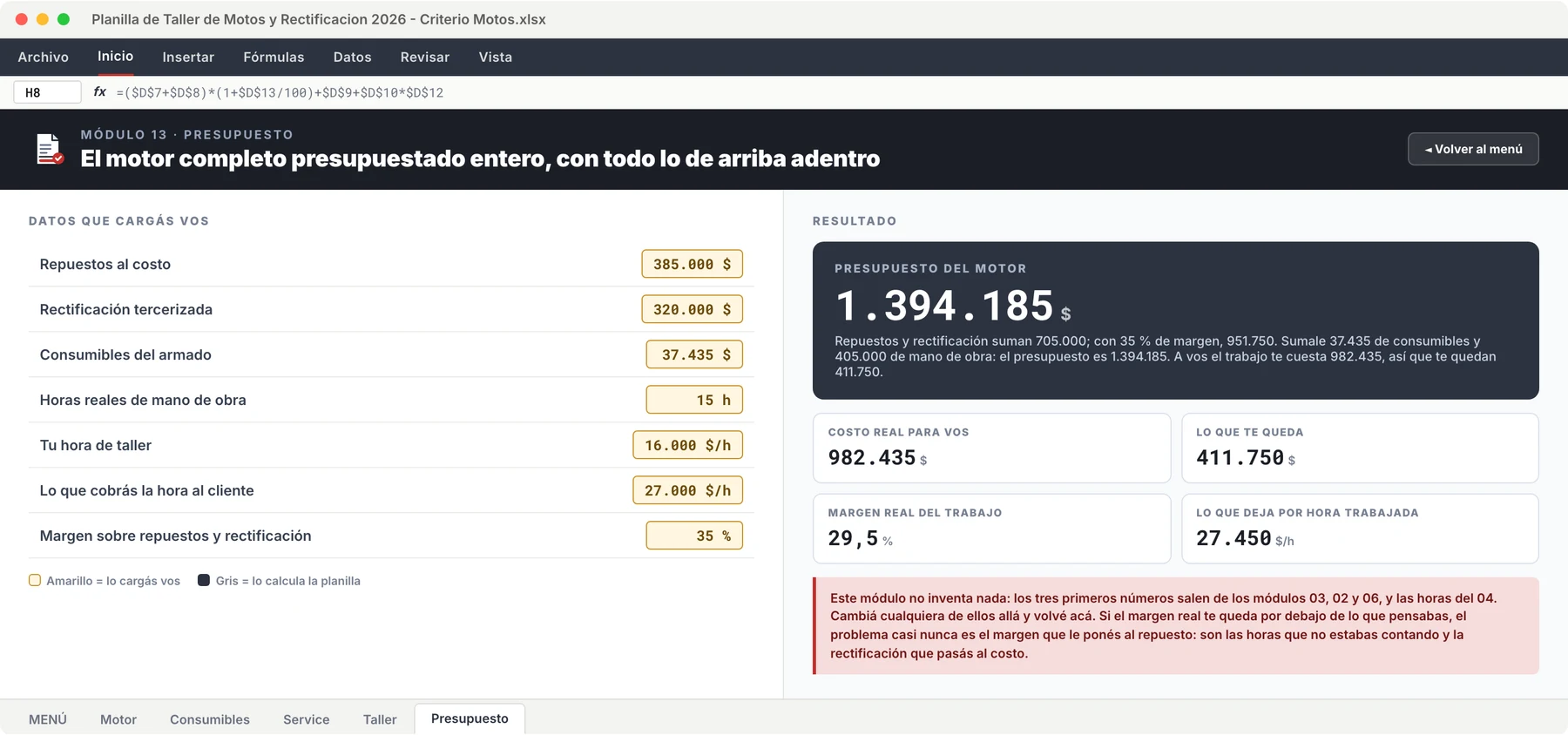Click into the formula bar text
The image size is (1568, 735).
(x=280, y=92)
